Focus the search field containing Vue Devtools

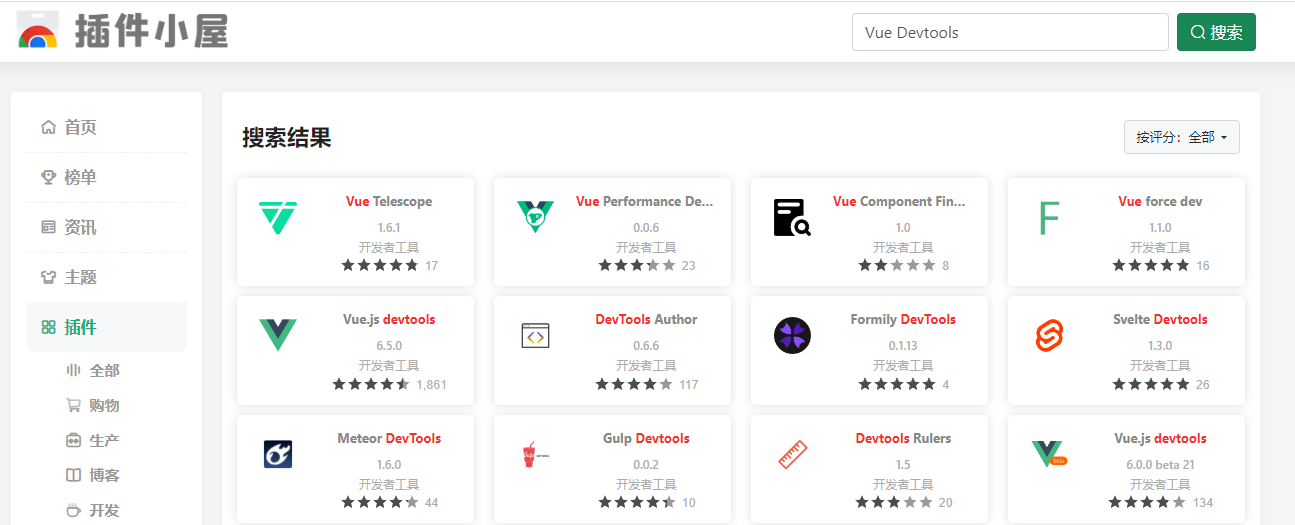(1010, 32)
